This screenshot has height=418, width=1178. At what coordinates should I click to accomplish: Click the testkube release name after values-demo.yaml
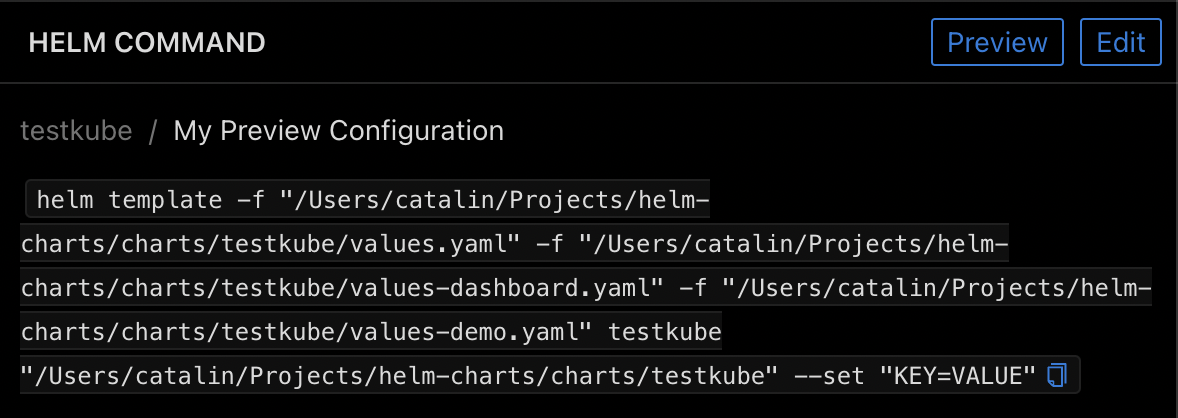coord(664,332)
